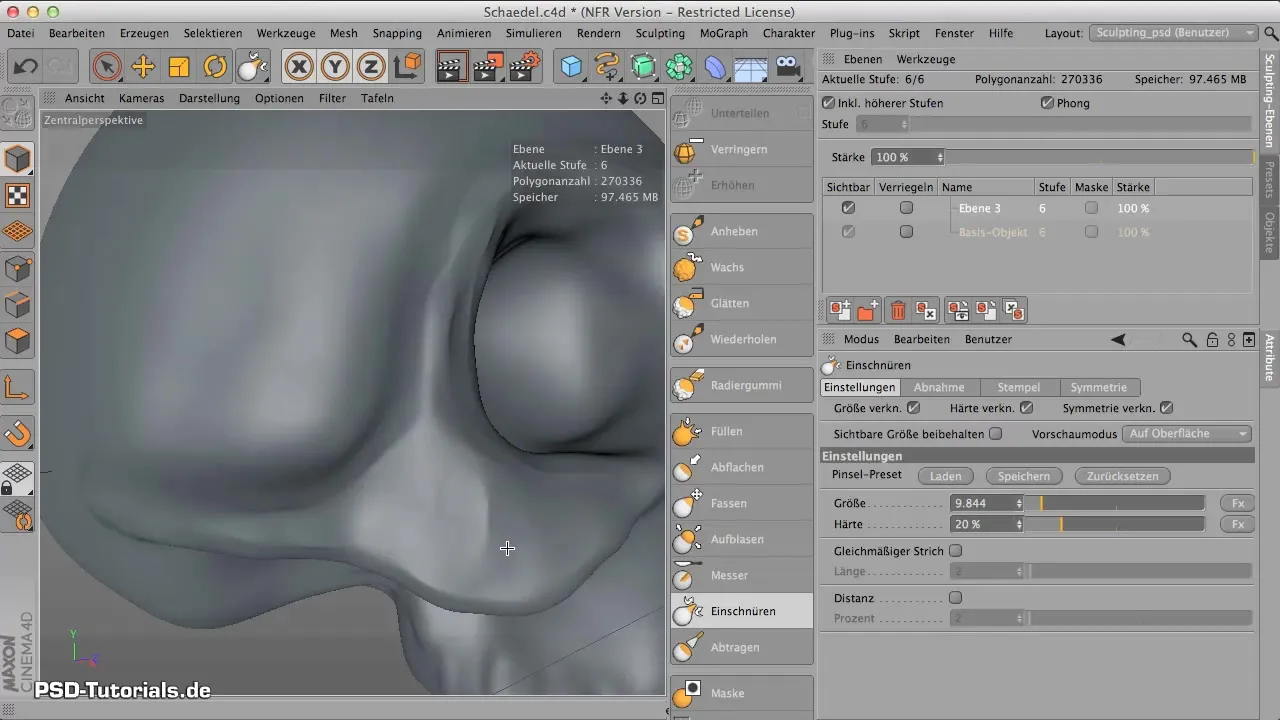
Task: Toggle Inkl. höherer Stufen checkbox
Action: coord(828,103)
